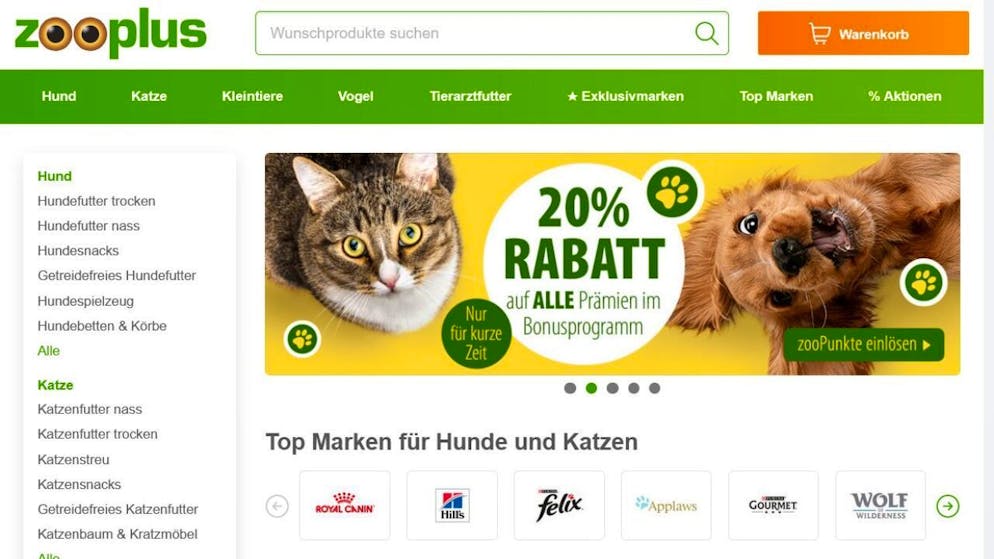Select the Royal Canin brand logo
The width and height of the screenshot is (994, 559).
pyautogui.click(x=345, y=506)
